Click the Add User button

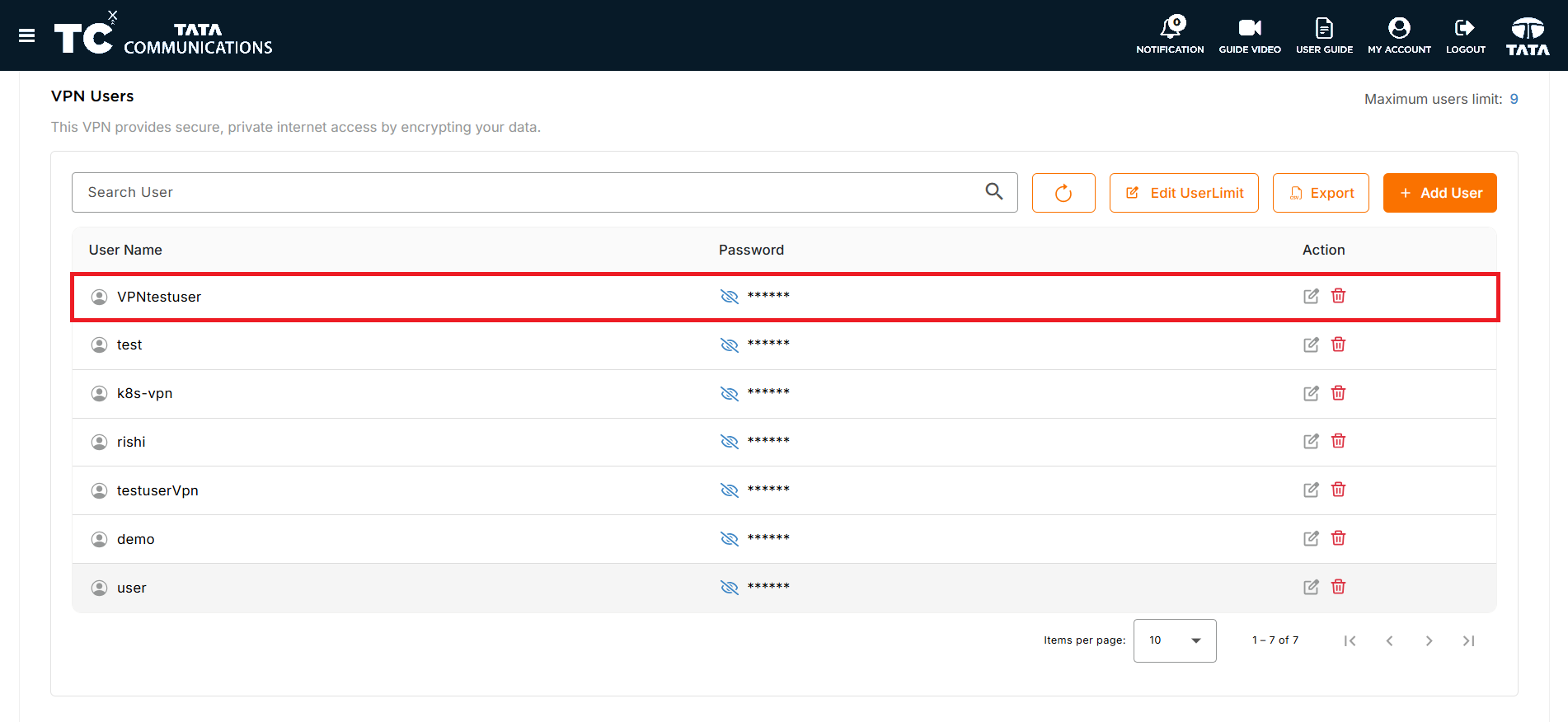click(x=1439, y=193)
